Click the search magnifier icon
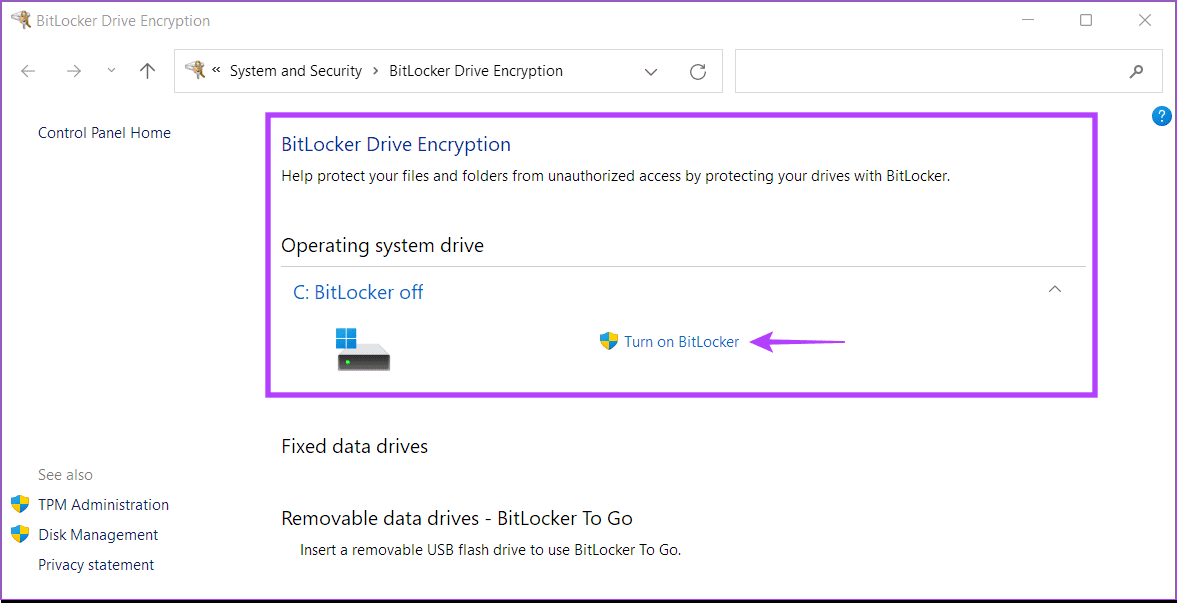The width and height of the screenshot is (1177, 603). pos(1136,71)
